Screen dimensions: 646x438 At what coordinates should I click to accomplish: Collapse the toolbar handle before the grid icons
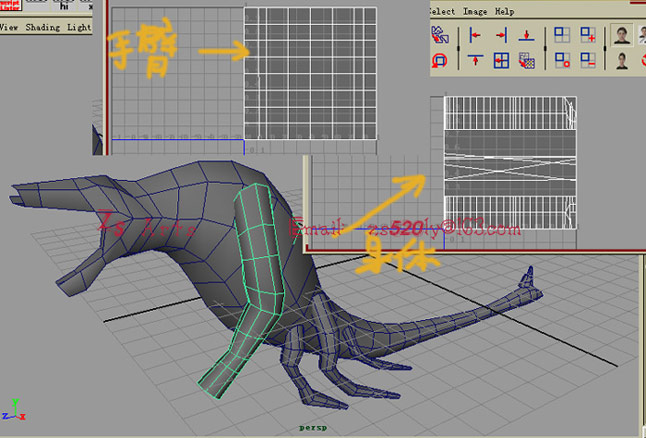[x=545, y=48]
